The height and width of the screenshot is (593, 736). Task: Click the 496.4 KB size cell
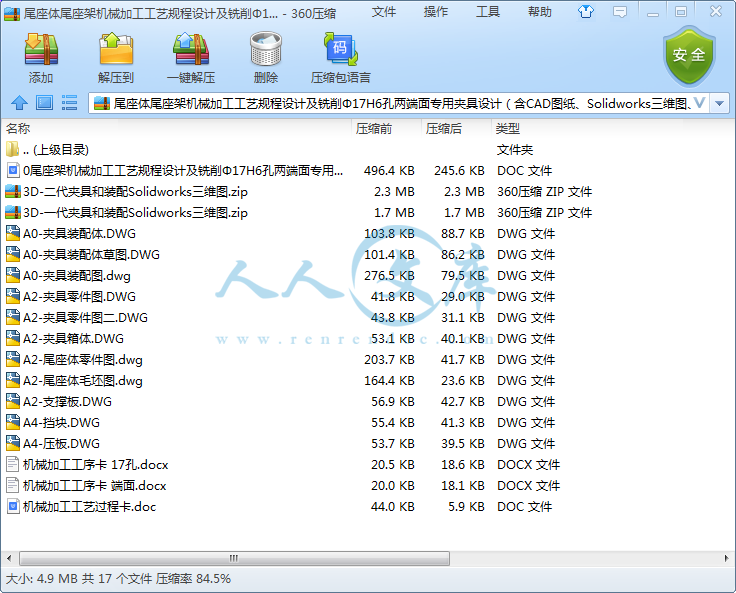[x=389, y=170]
